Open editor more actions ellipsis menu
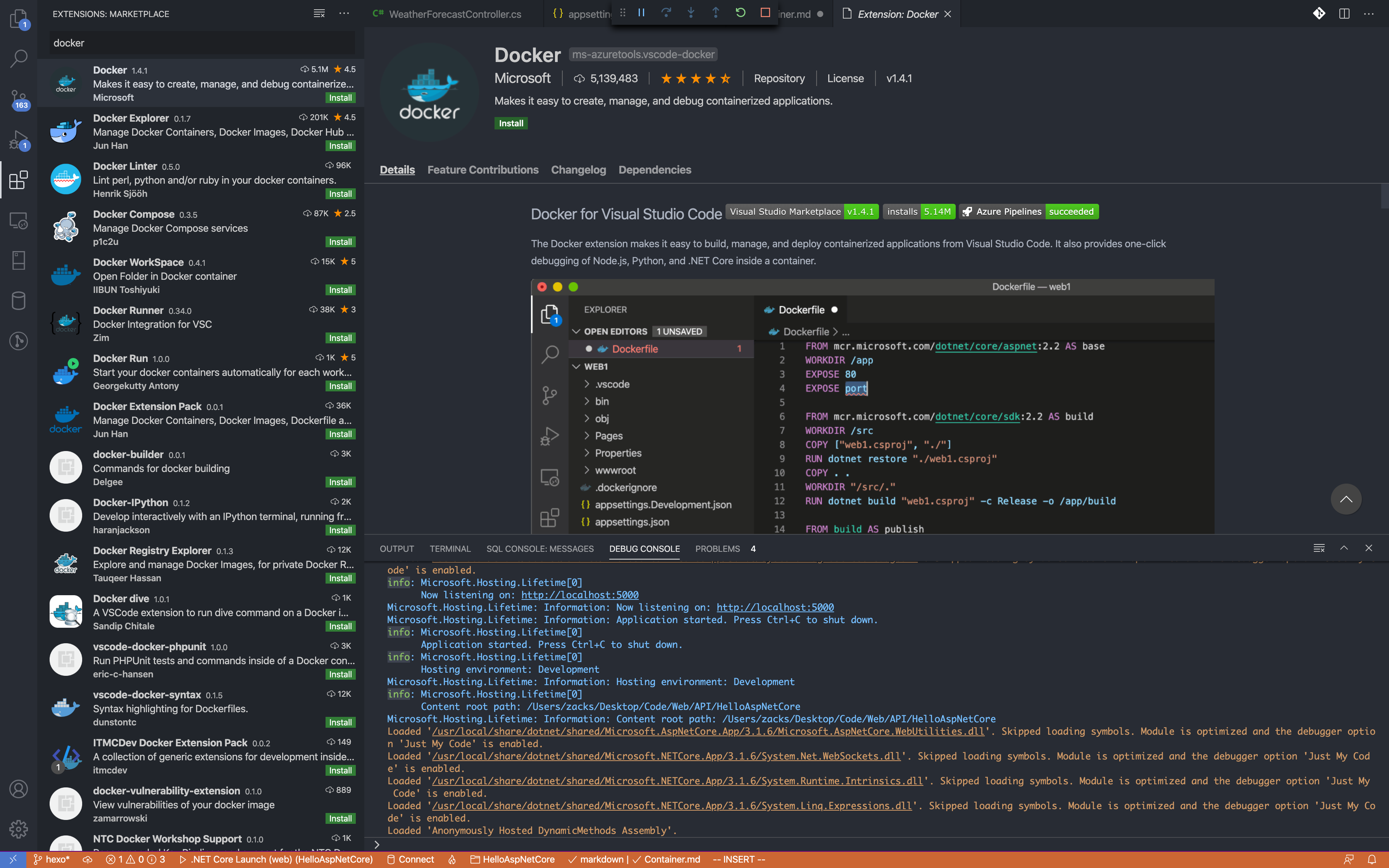Screen dimensions: 1389x868 click(x=1369, y=14)
